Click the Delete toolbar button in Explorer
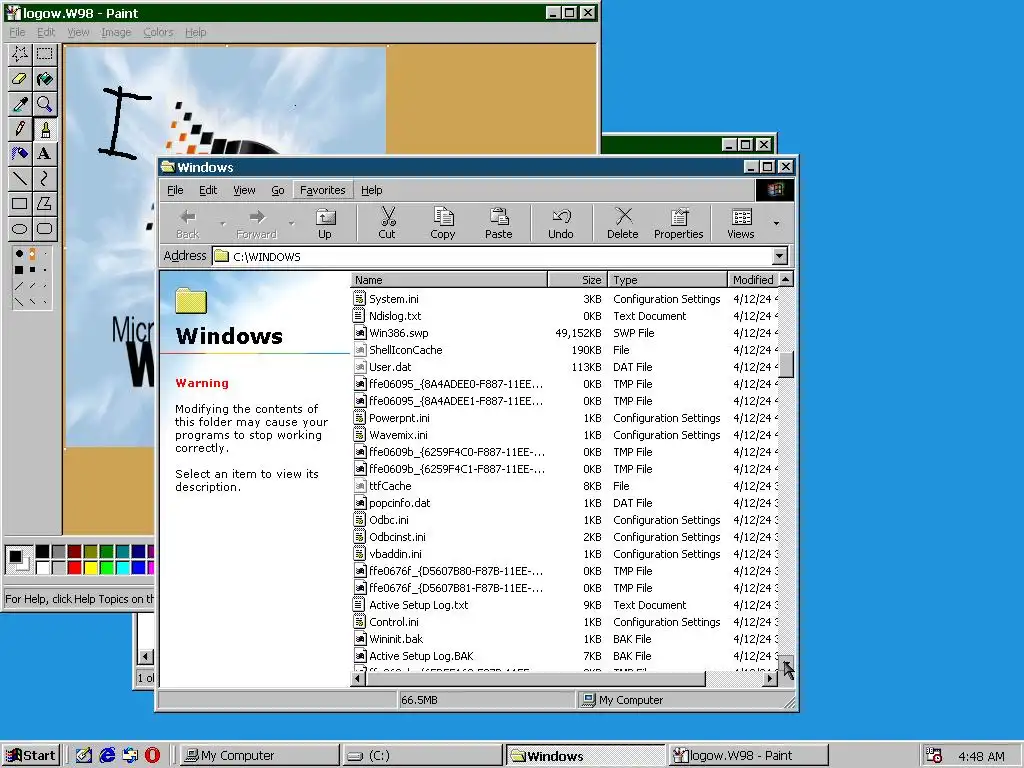This screenshot has height=768, width=1024. click(622, 223)
